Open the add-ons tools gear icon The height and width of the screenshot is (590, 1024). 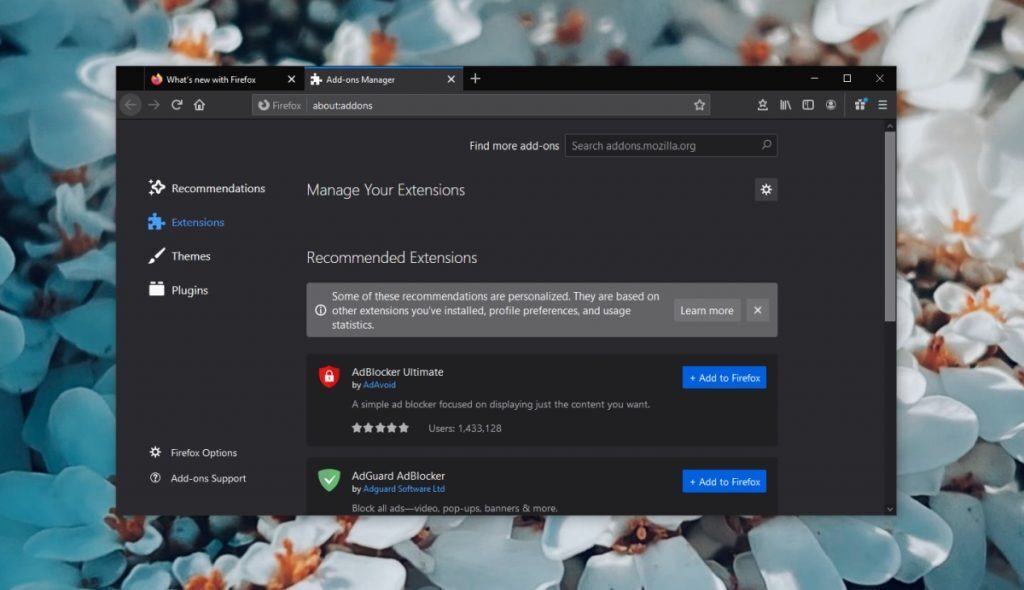pyautogui.click(x=766, y=189)
